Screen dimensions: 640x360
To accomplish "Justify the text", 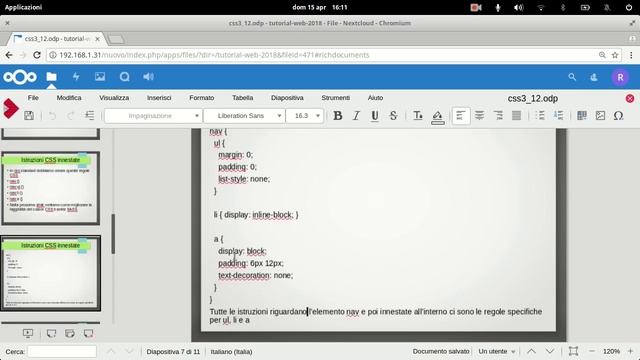I will click(516, 116).
